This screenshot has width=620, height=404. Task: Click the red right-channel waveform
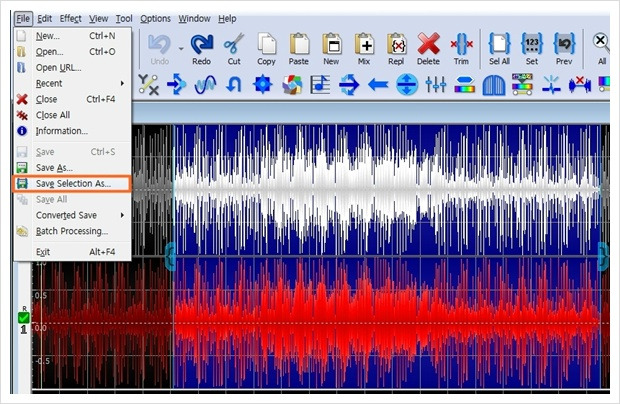coord(388,322)
